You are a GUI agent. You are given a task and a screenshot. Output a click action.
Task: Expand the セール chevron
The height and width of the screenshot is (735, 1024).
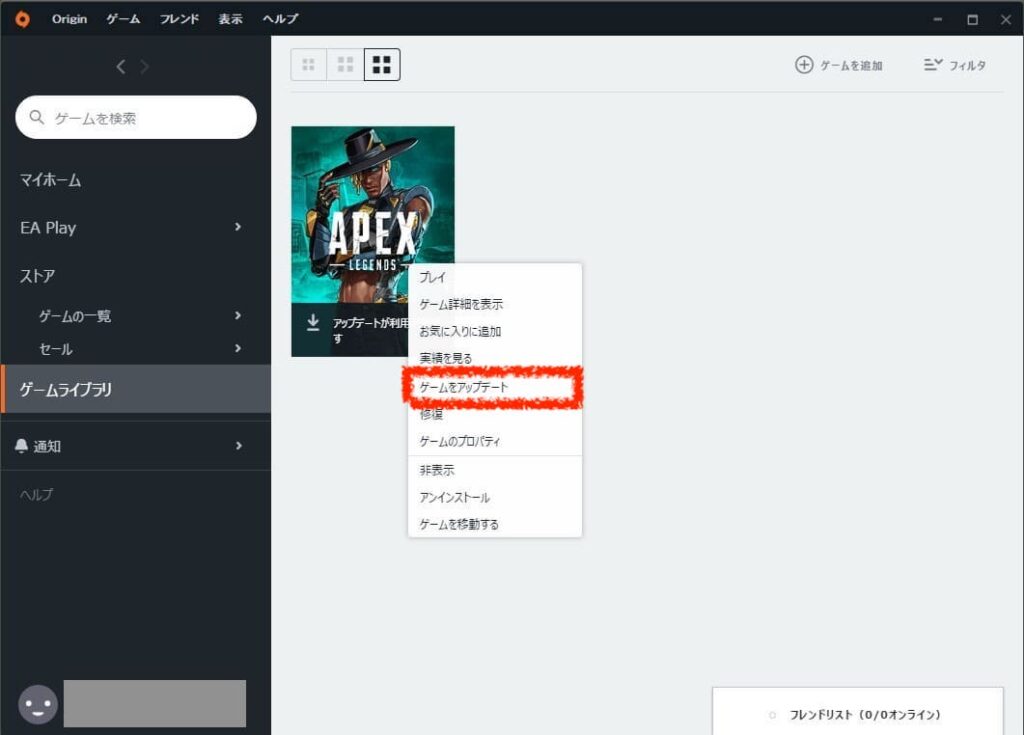coord(238,348)
